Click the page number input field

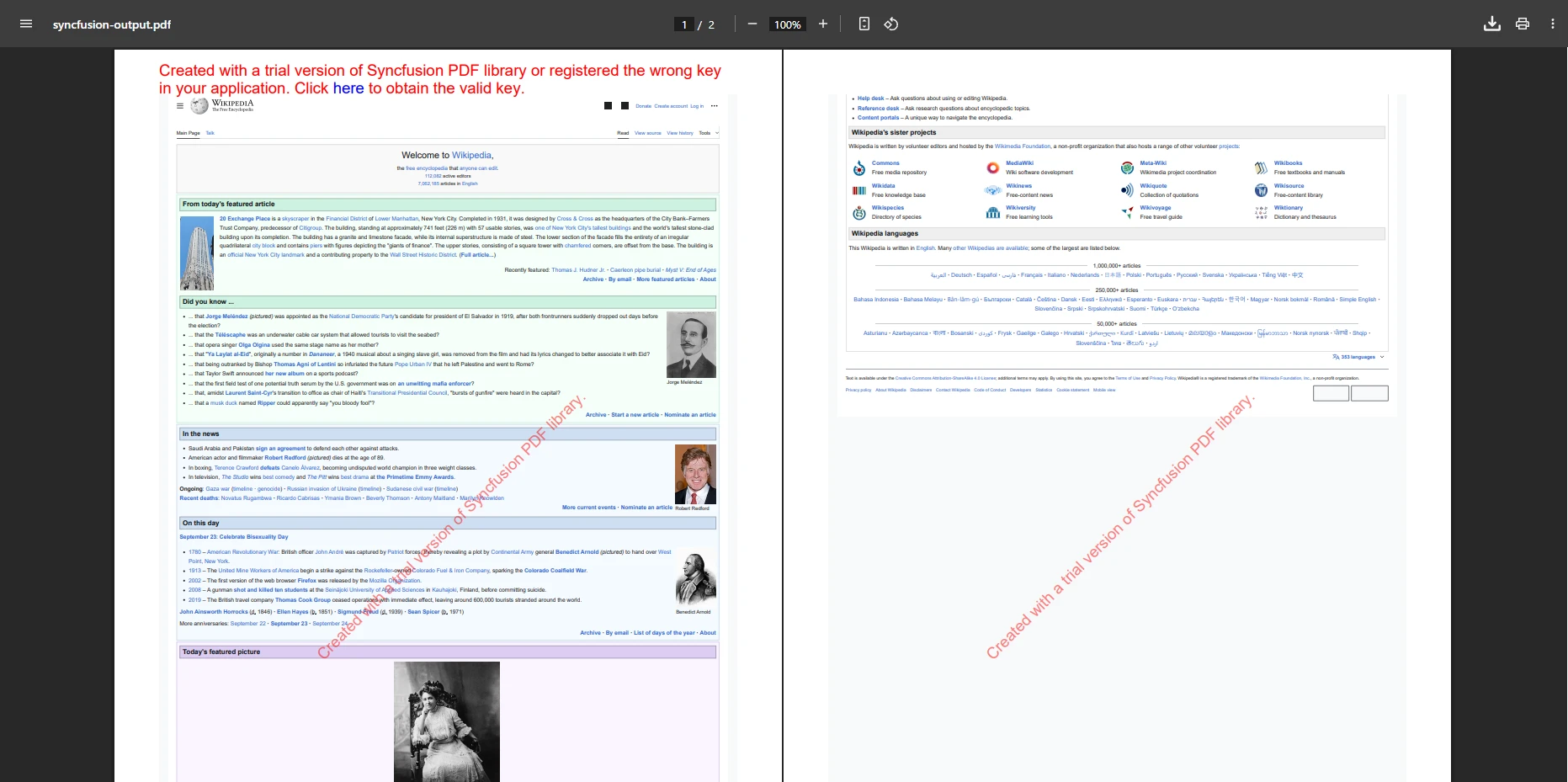click(x=684, y=24)
